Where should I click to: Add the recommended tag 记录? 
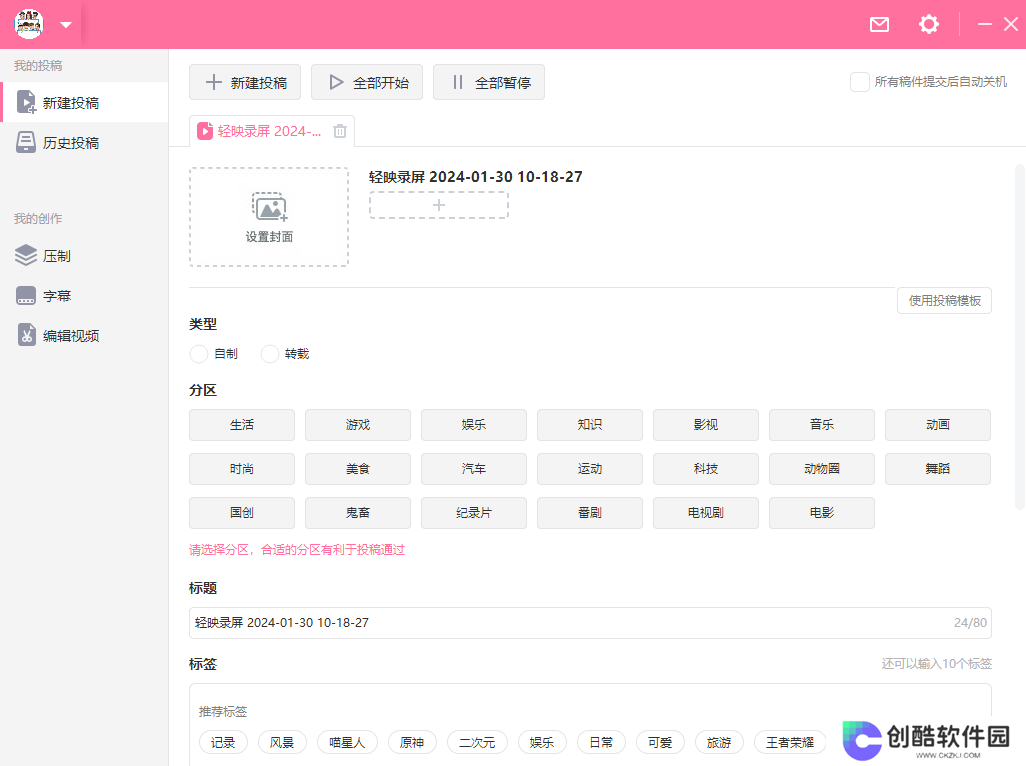coord(223,742)
